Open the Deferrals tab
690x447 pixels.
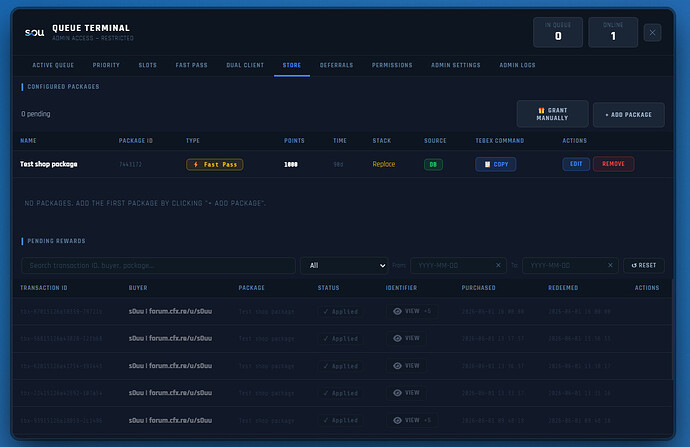(336, 65)
